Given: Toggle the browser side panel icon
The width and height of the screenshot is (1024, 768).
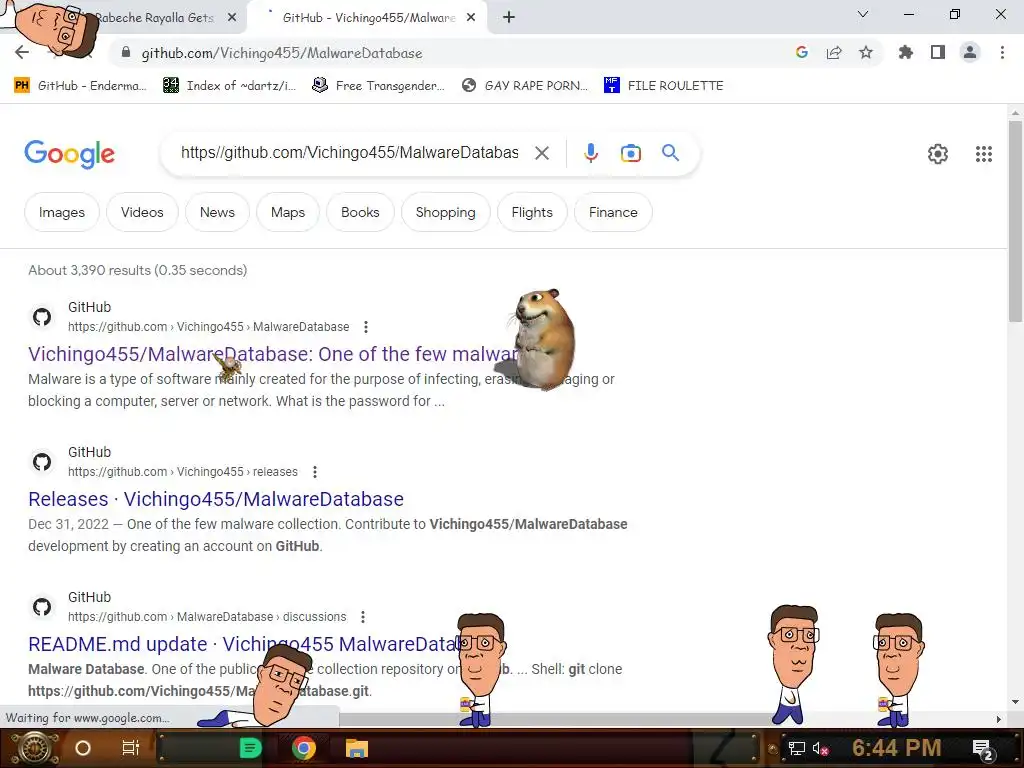Looking at the screenshot, I should click(x=938, y=53).
